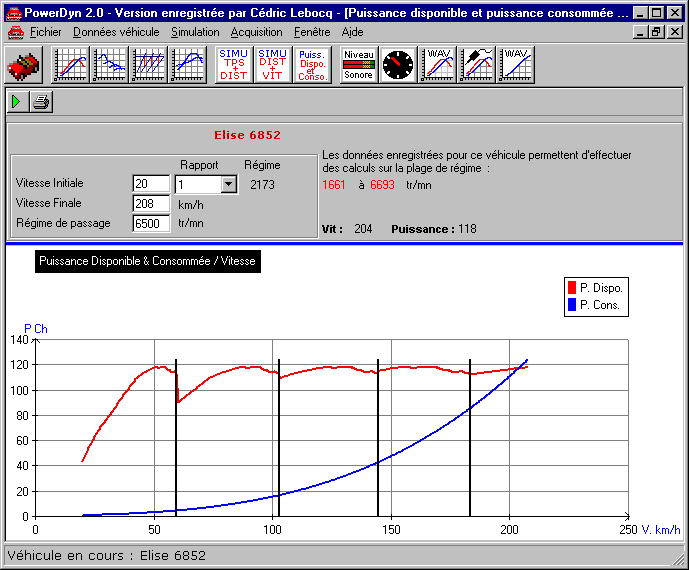Open the SIMU TPS + DIST simulation
Viewport: 689px width, 570px height.
(x=233, y=65)
